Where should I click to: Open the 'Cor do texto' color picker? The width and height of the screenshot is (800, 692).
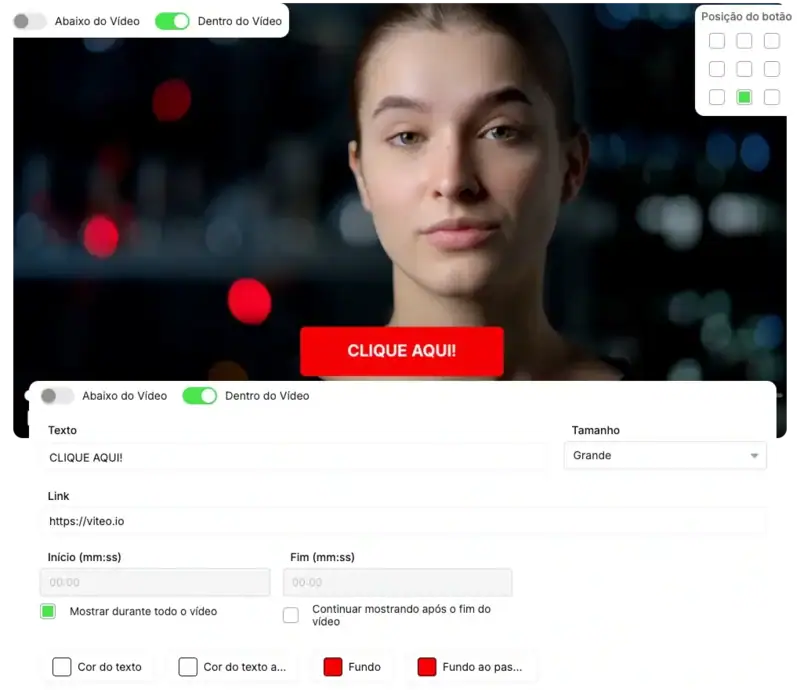(x=62, y=667)
